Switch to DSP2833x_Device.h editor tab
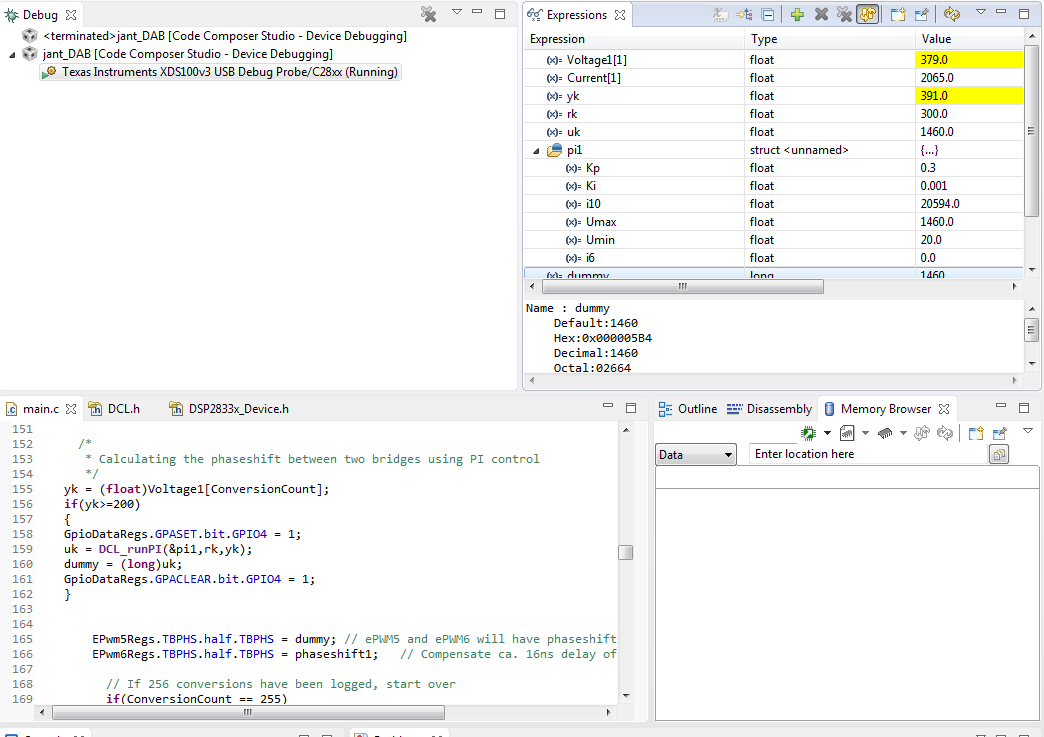This screenshot has width=1044, height=737. (x=230, y=409)
